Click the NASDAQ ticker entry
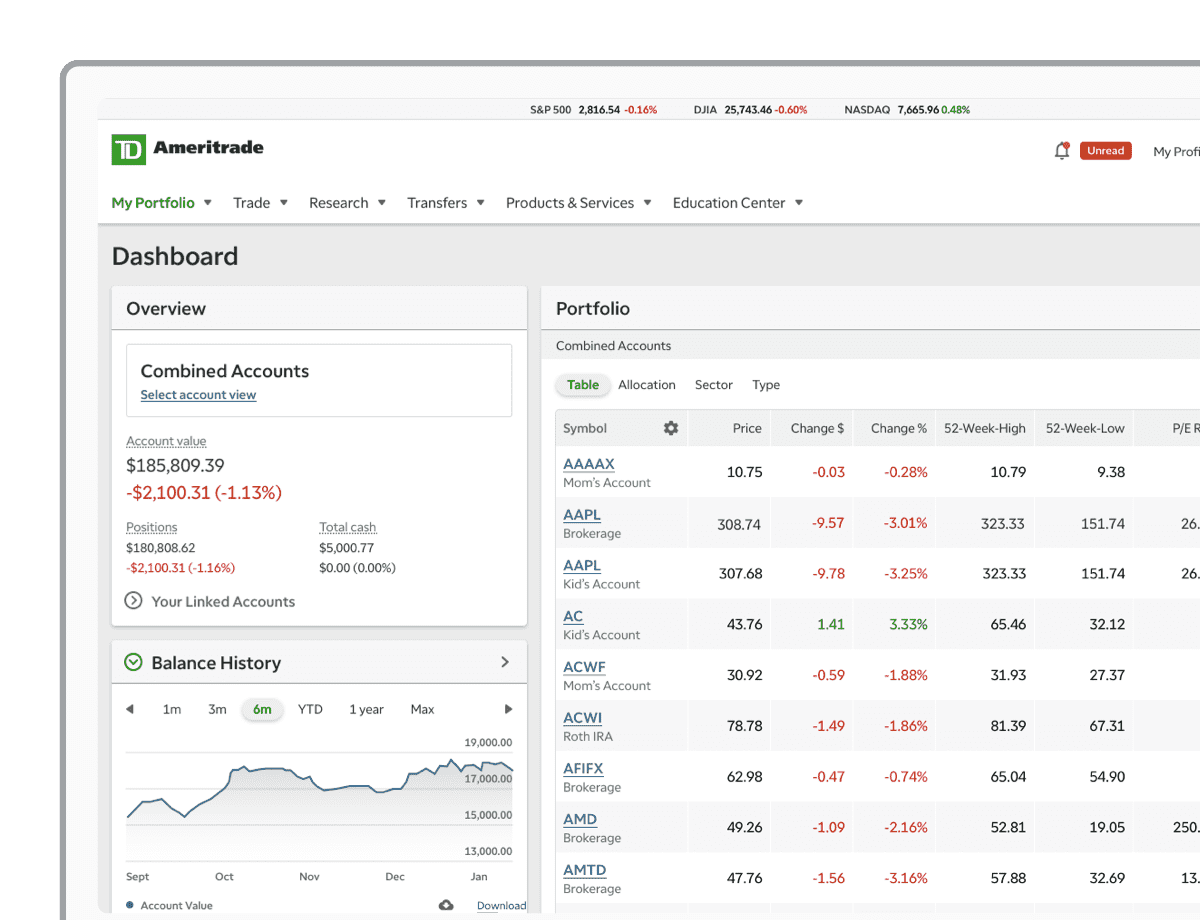1200x920 pixels. tap(907, 110)
